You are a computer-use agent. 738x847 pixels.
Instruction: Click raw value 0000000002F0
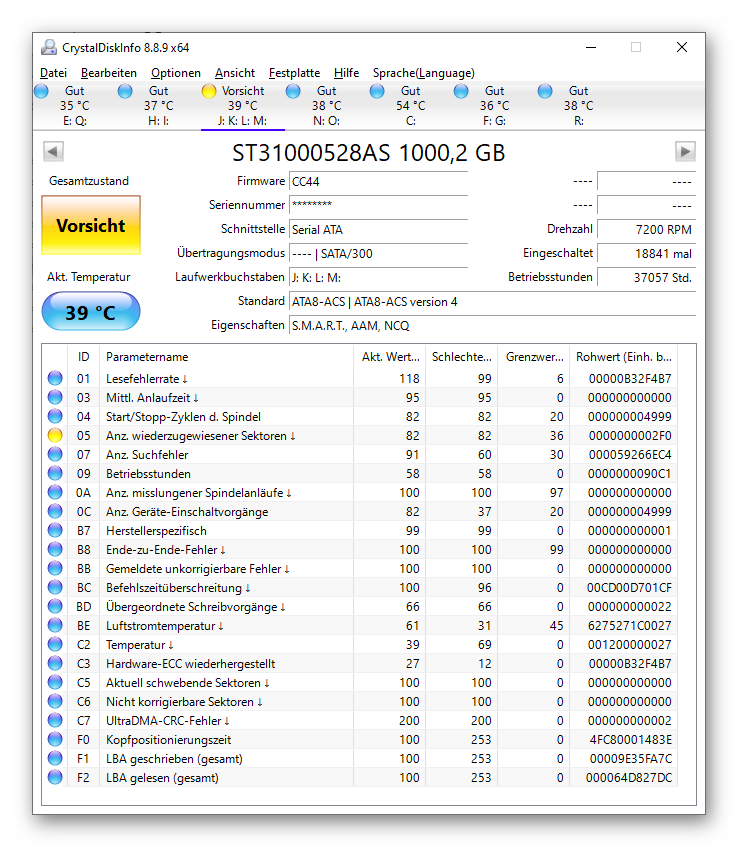[630, 436]
